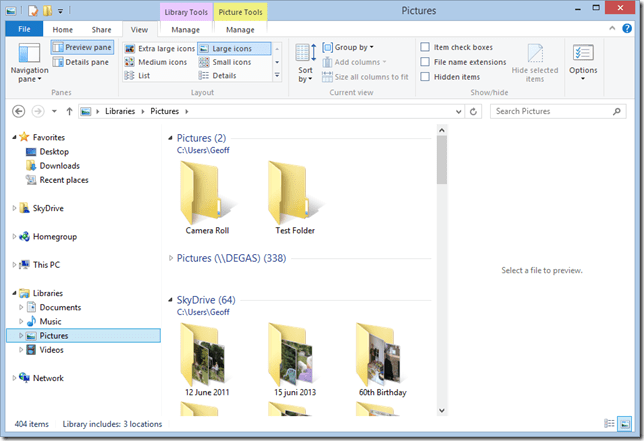Click the Search Pictures field
644x441 pixels.
pyautogui.click(x=558, y=111)
